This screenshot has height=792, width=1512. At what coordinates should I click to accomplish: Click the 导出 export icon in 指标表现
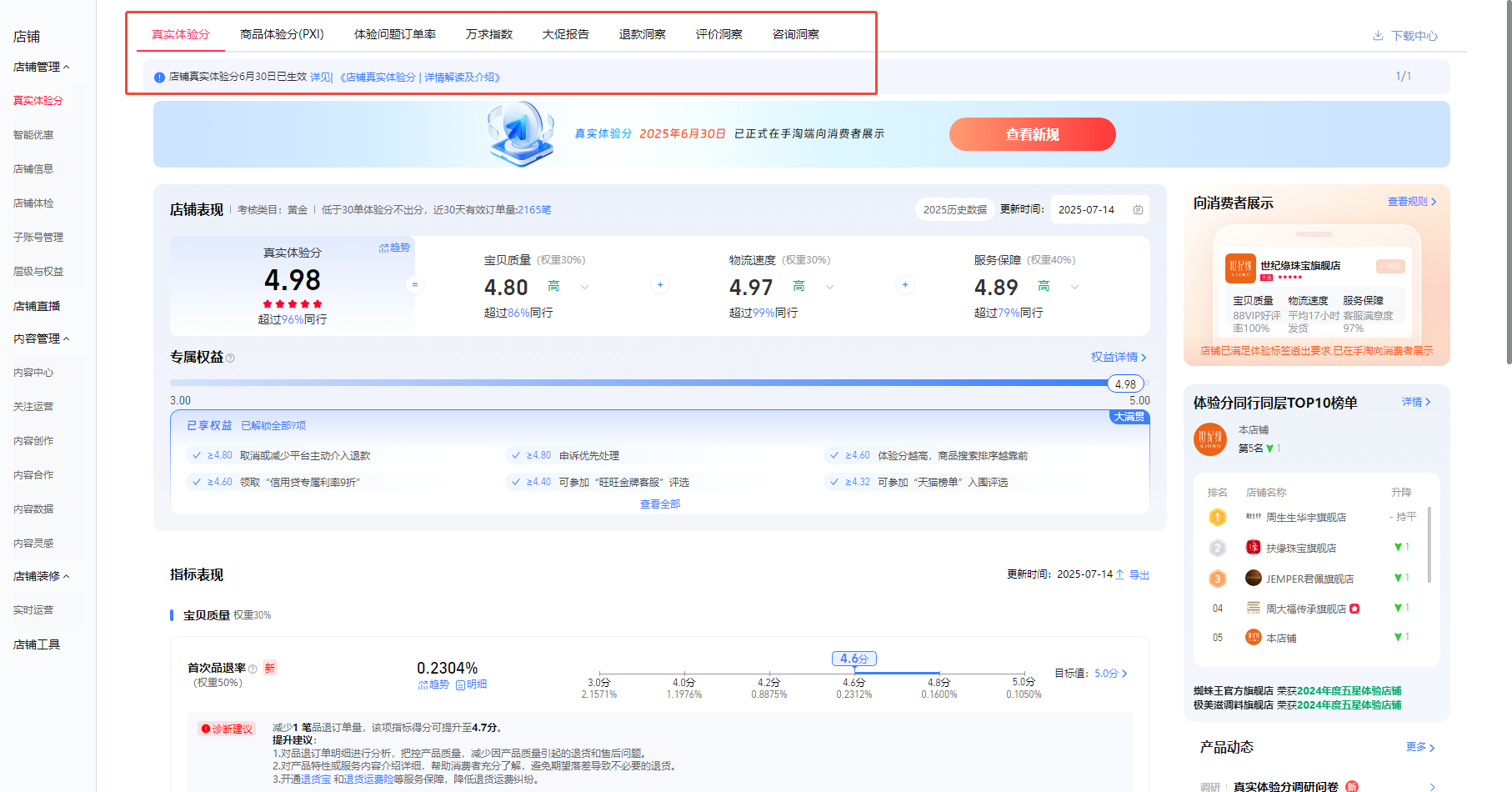tap(1120, 574)
